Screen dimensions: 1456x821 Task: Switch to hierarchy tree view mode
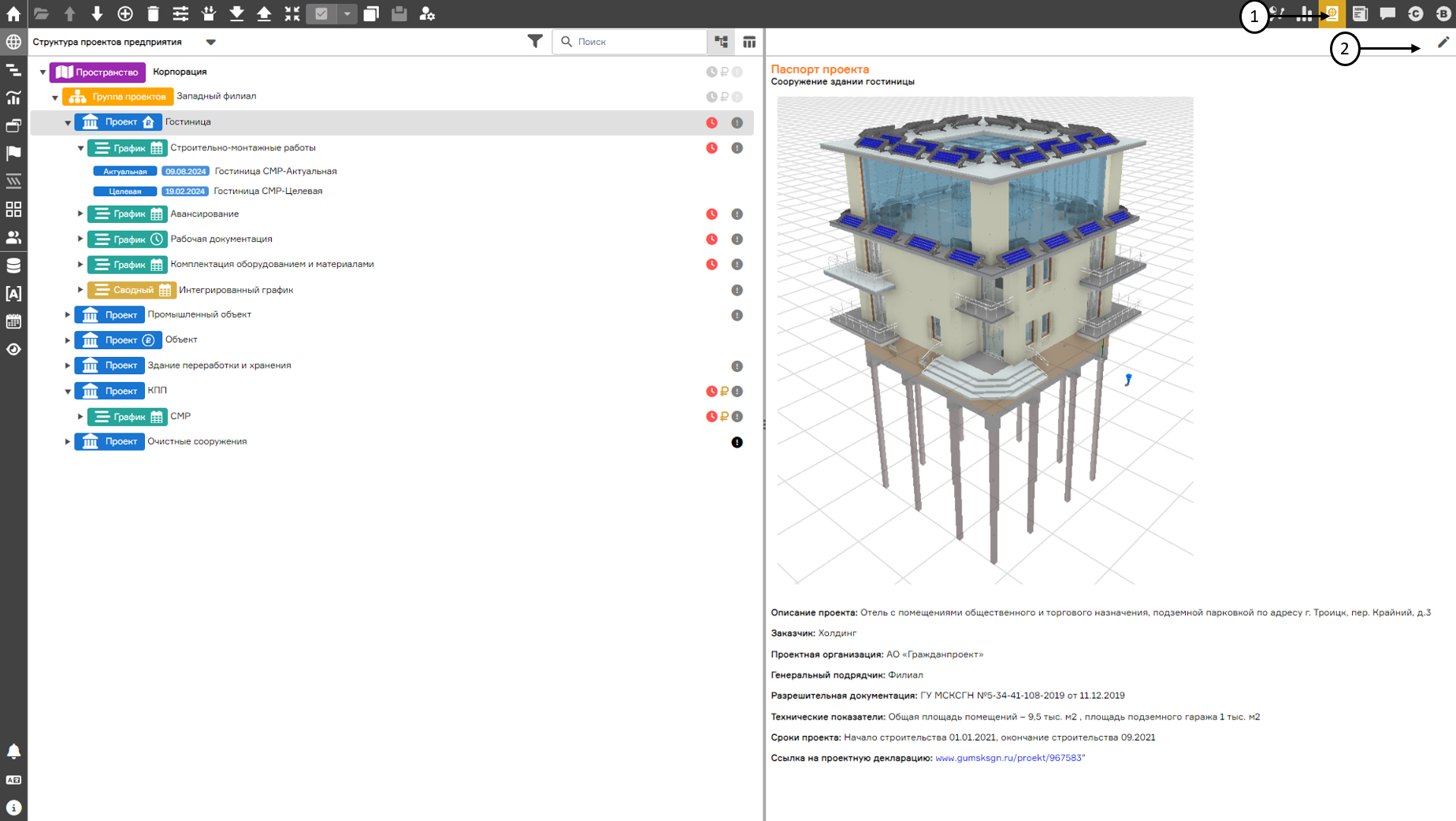pyautogui.click(x=722, y=42)
